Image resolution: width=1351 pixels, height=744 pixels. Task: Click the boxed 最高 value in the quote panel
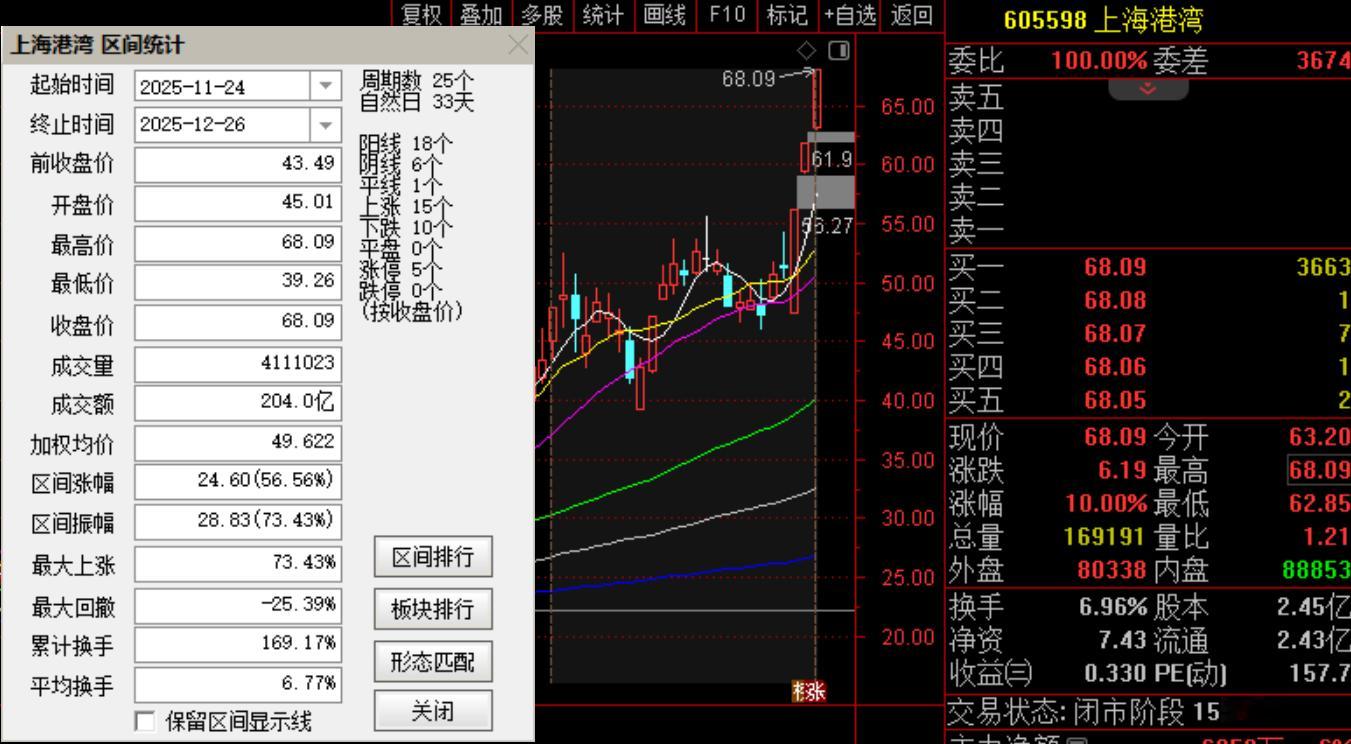(x=1320, y=470)
